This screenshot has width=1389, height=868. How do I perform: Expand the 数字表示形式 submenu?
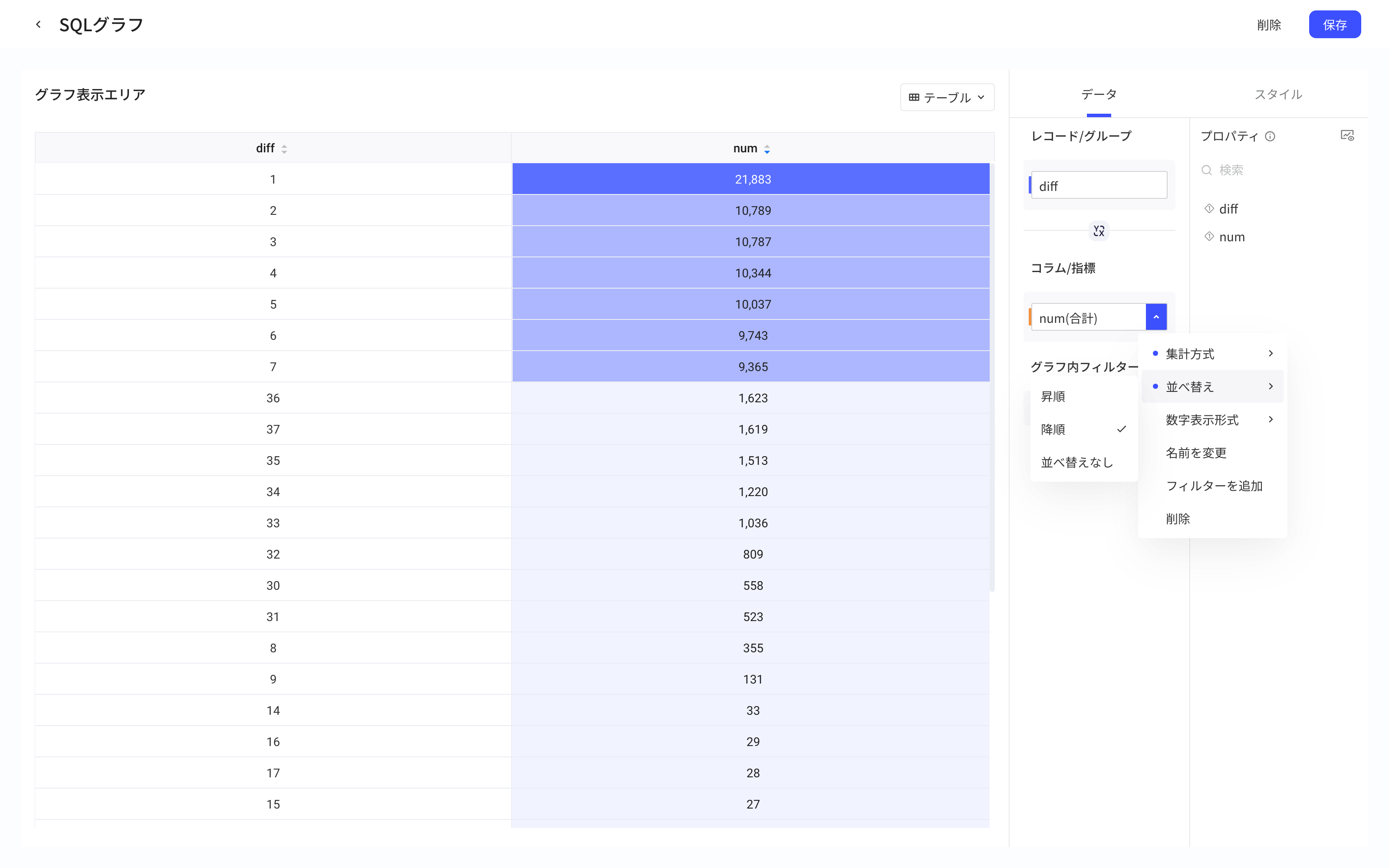pos(1212,420)
